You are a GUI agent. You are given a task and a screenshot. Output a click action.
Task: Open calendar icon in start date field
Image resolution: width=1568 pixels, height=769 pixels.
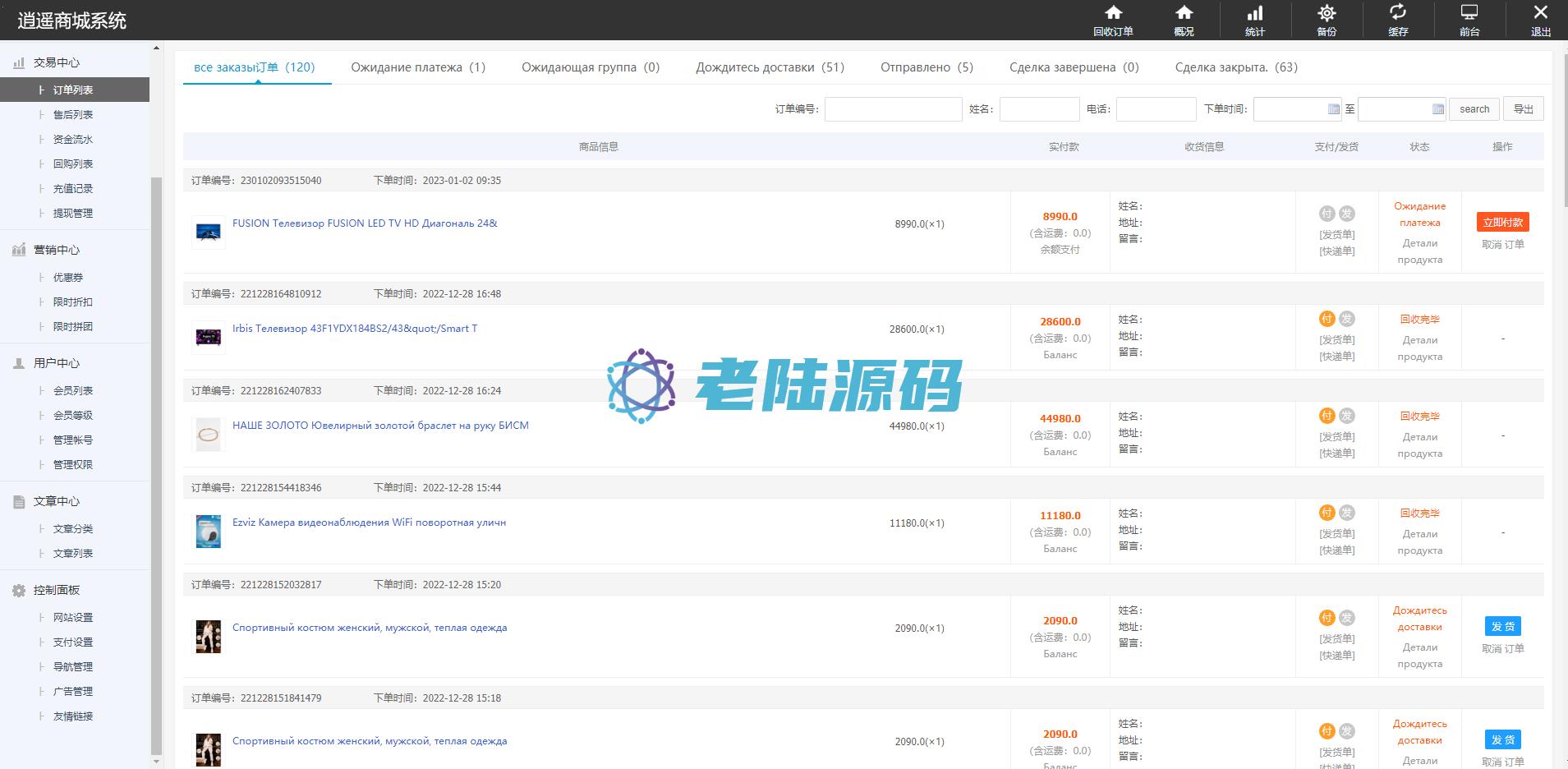(1334, 109)
